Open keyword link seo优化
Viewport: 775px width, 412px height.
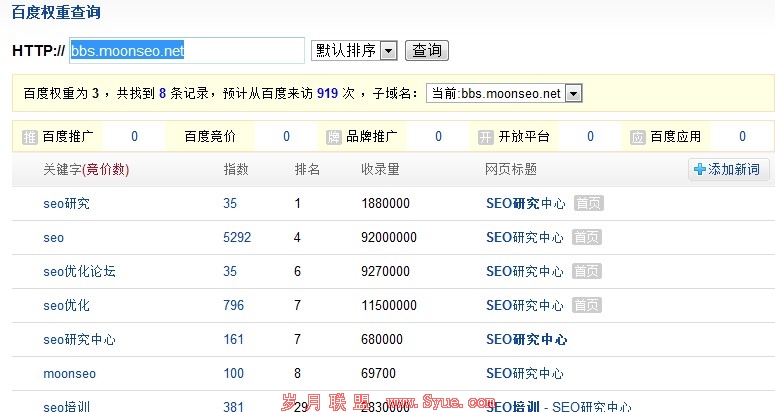click(x=67, y=305)
